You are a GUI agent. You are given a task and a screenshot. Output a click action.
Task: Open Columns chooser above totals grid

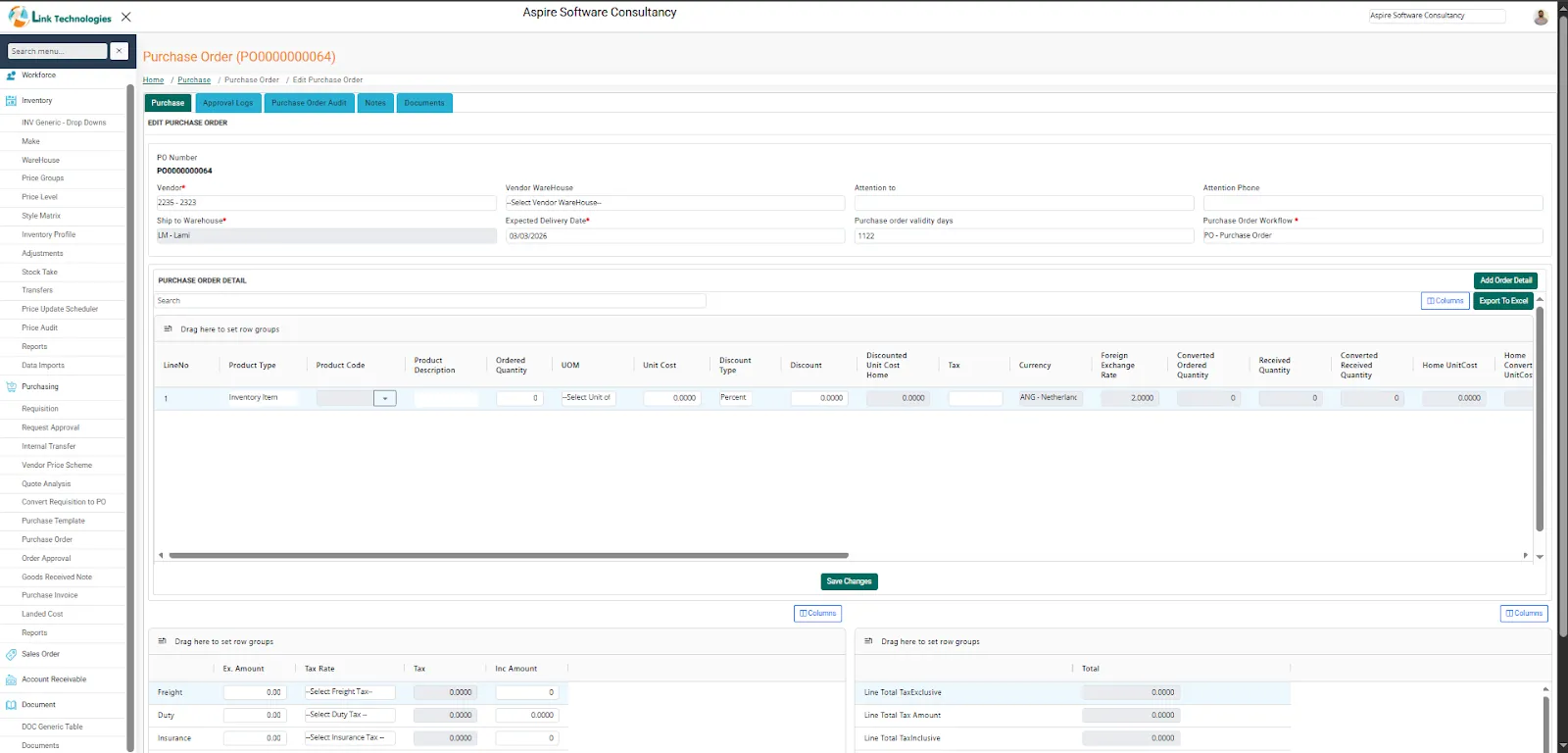pos(1524,613)
